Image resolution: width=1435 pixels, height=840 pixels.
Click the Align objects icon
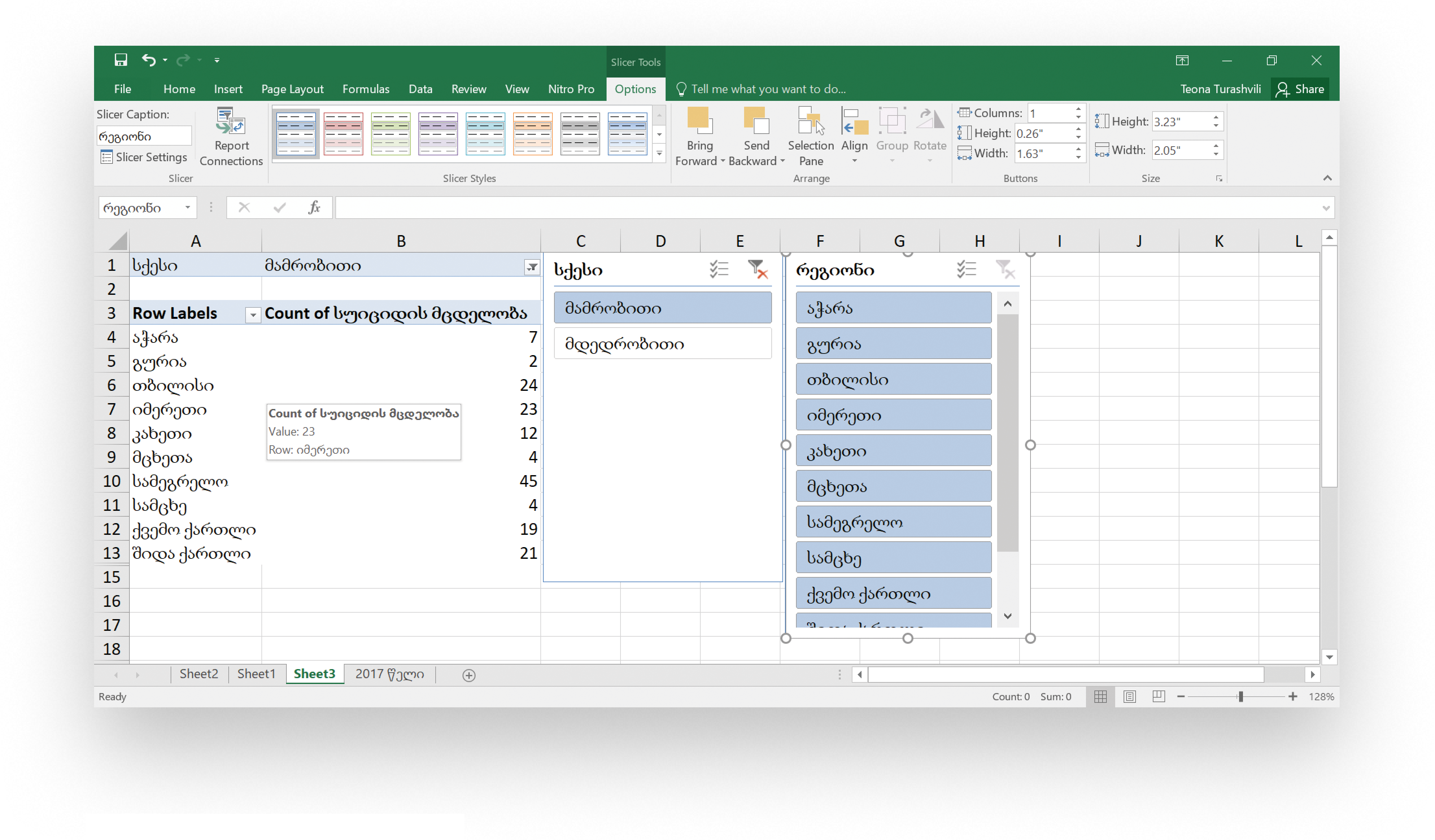(x=854, y=121)
